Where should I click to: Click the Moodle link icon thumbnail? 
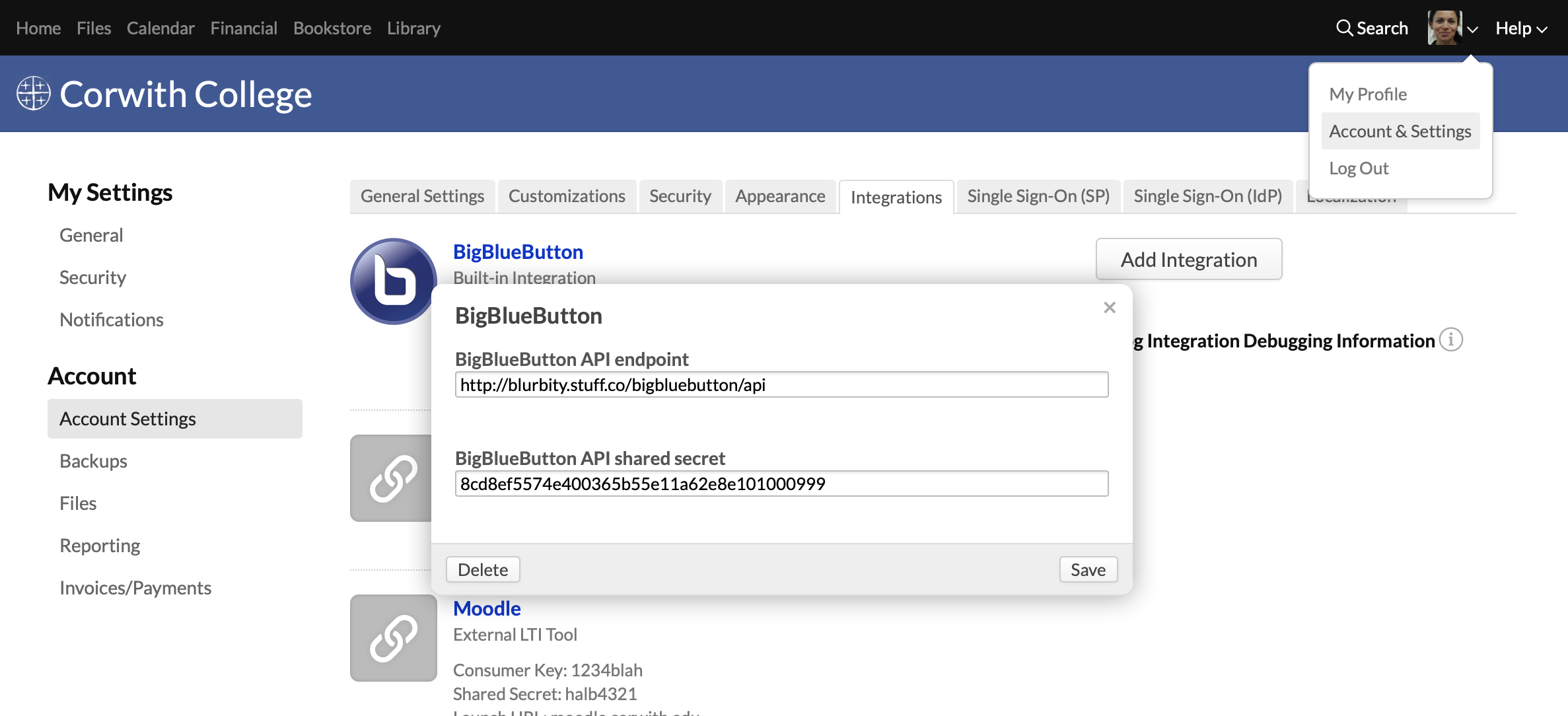393,637
